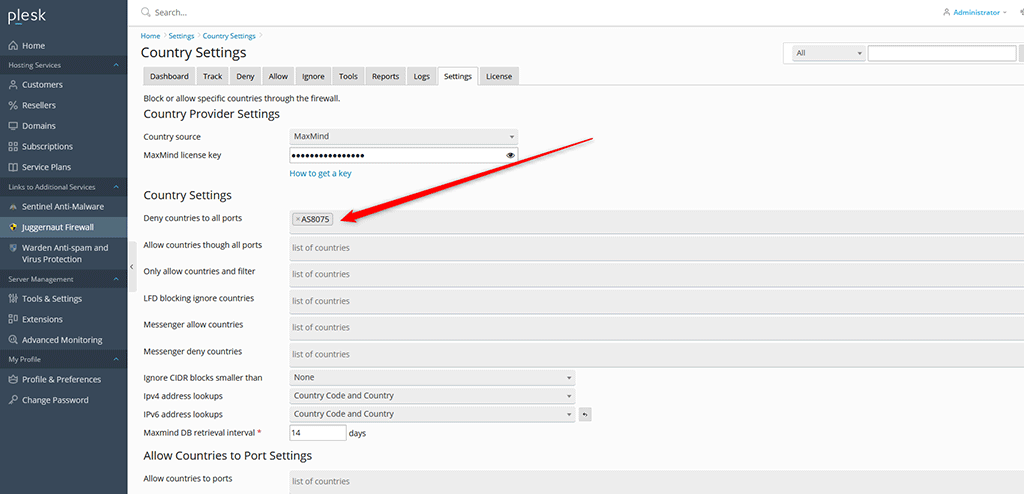Open the Country source dropdown

(x=404, y=137)
